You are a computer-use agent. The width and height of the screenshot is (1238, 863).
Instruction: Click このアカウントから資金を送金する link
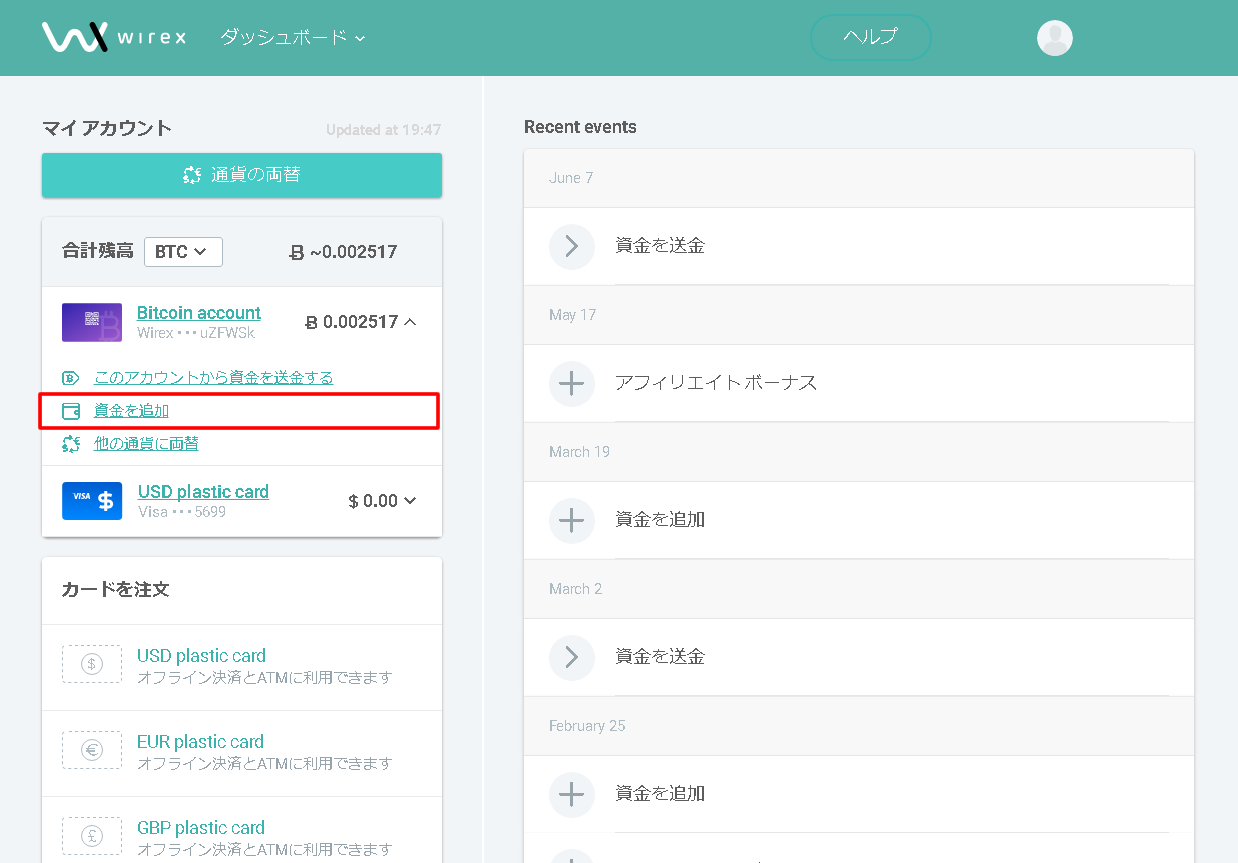coord(213,378)
